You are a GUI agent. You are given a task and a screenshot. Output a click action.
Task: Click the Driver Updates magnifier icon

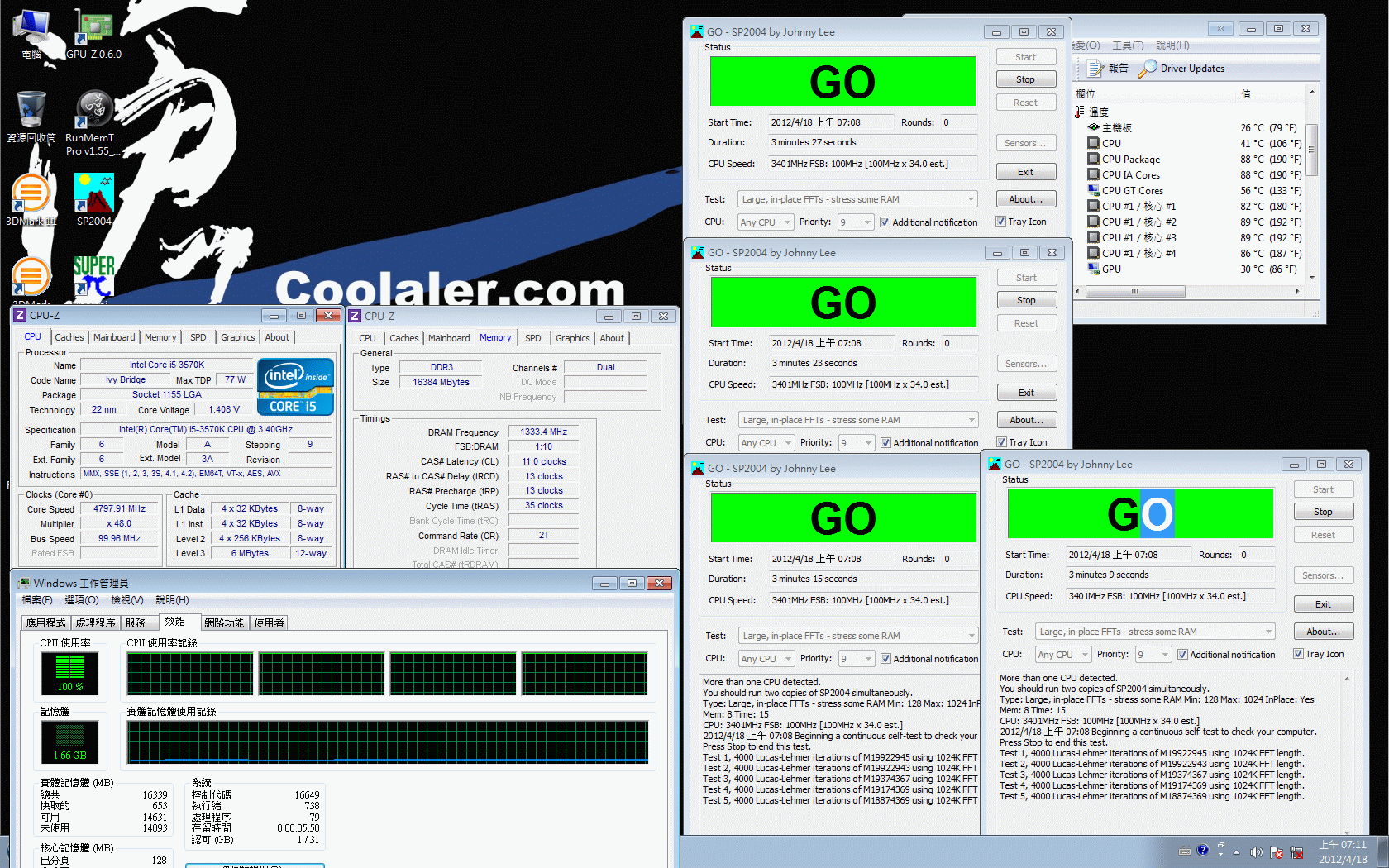[1147, 69]
